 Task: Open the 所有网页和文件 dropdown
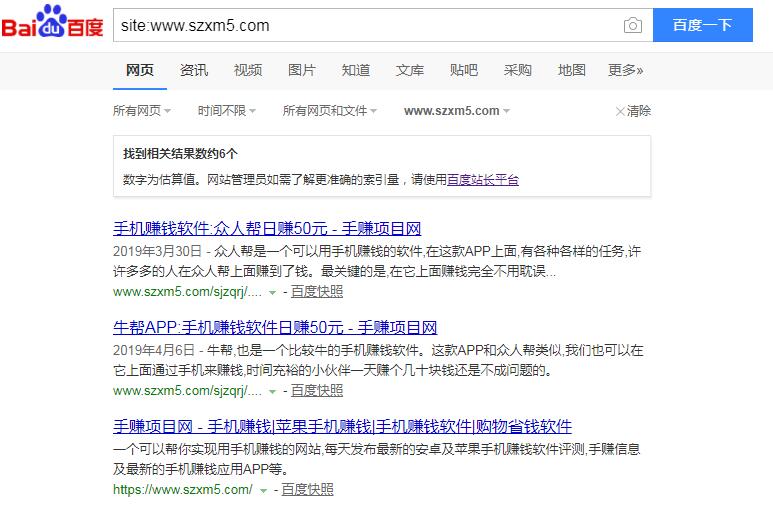pyautogui.click(x=330, y=111)
